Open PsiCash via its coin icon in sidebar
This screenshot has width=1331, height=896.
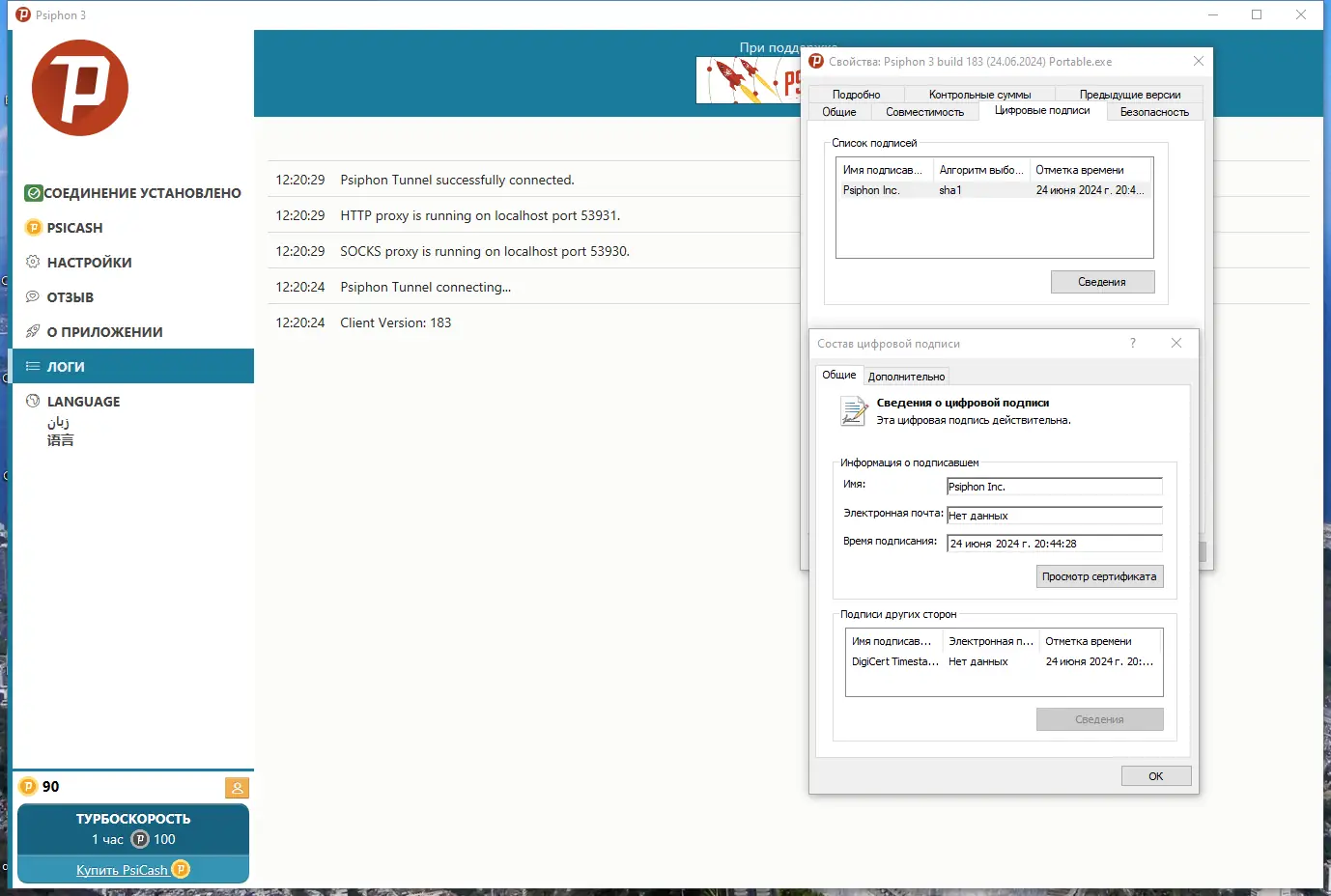[x=33, y=228]
